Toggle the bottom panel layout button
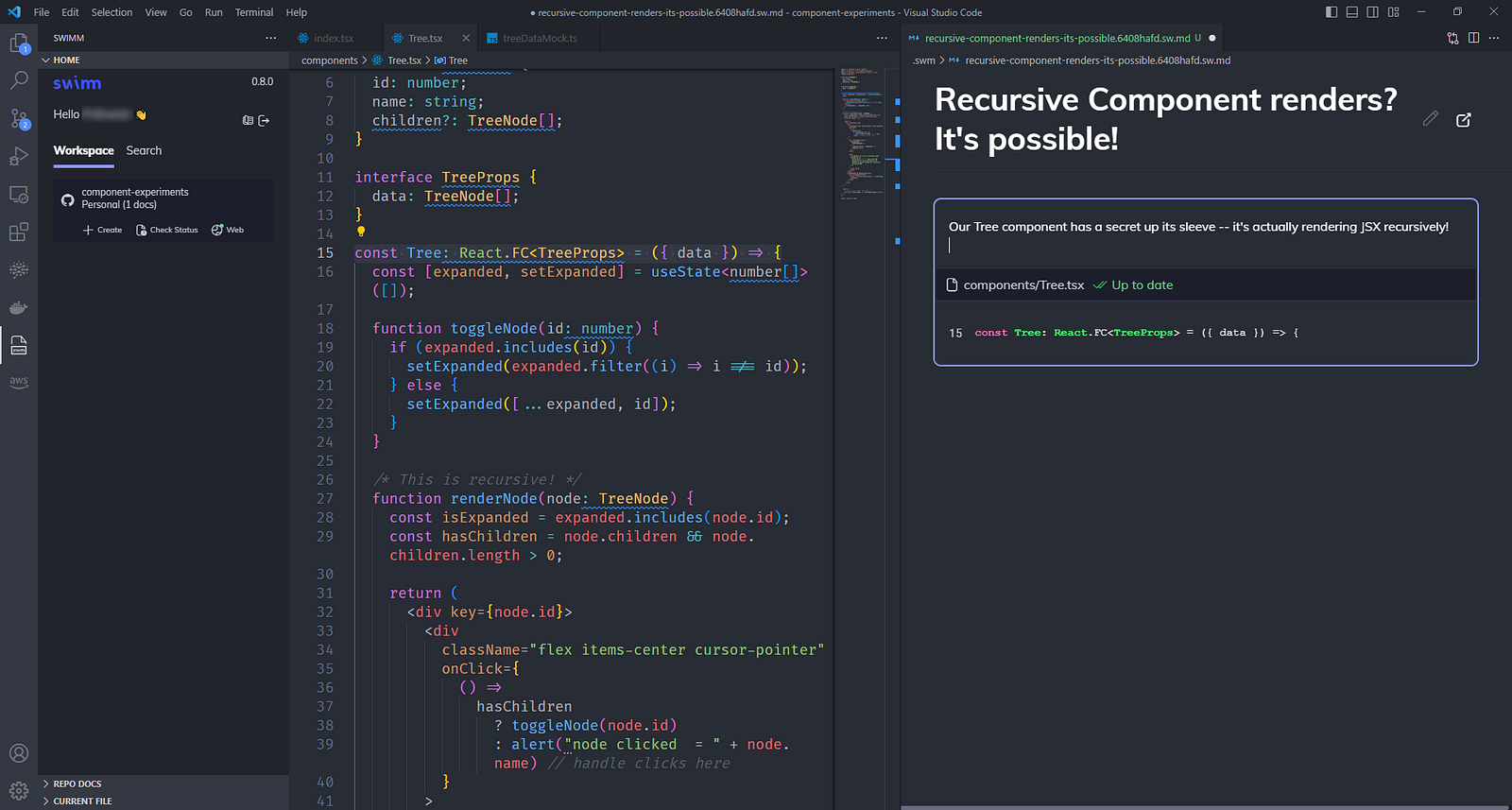 point(1352,12)
